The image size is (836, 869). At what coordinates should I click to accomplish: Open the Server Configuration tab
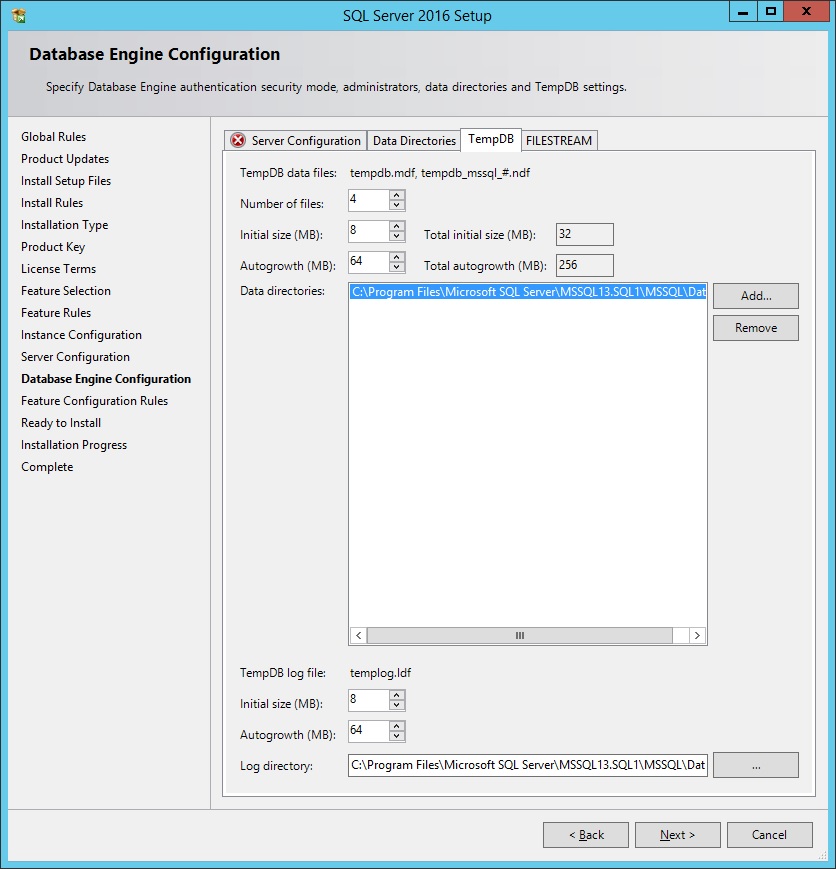(x=295, y=140)
